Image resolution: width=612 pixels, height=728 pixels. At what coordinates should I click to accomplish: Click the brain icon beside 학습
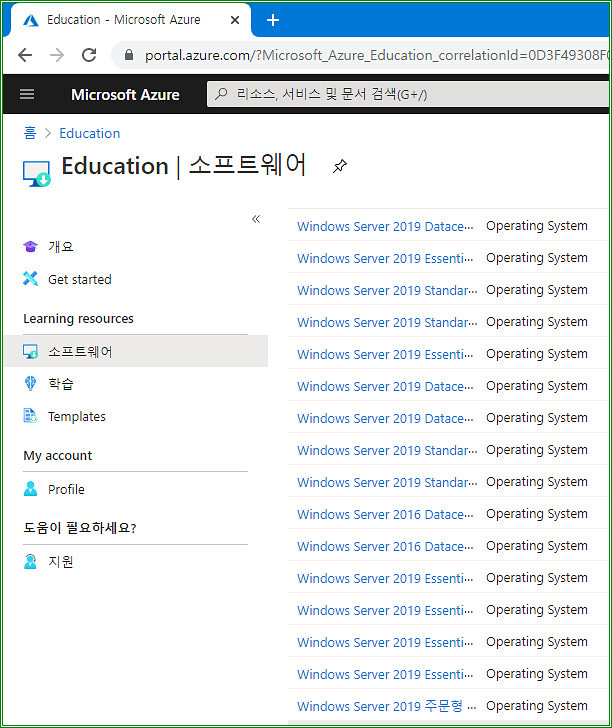31,384
